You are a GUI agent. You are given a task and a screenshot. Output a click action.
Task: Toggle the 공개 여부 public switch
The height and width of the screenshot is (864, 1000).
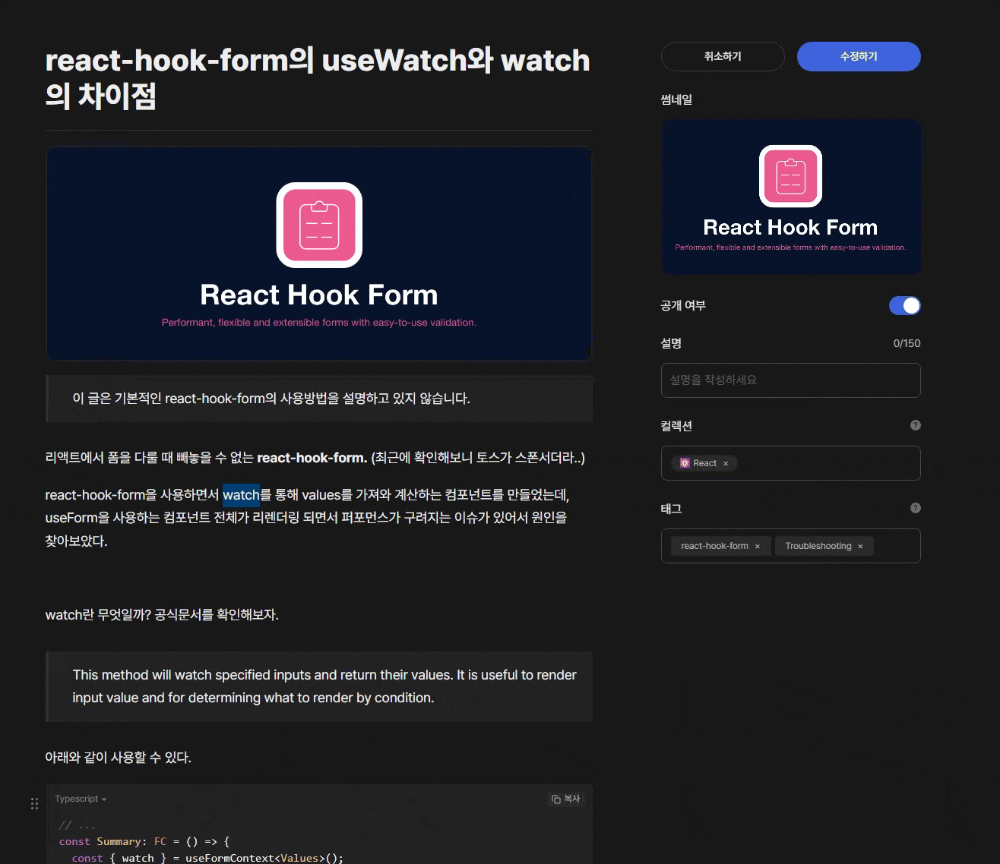[x=904, y=305]
